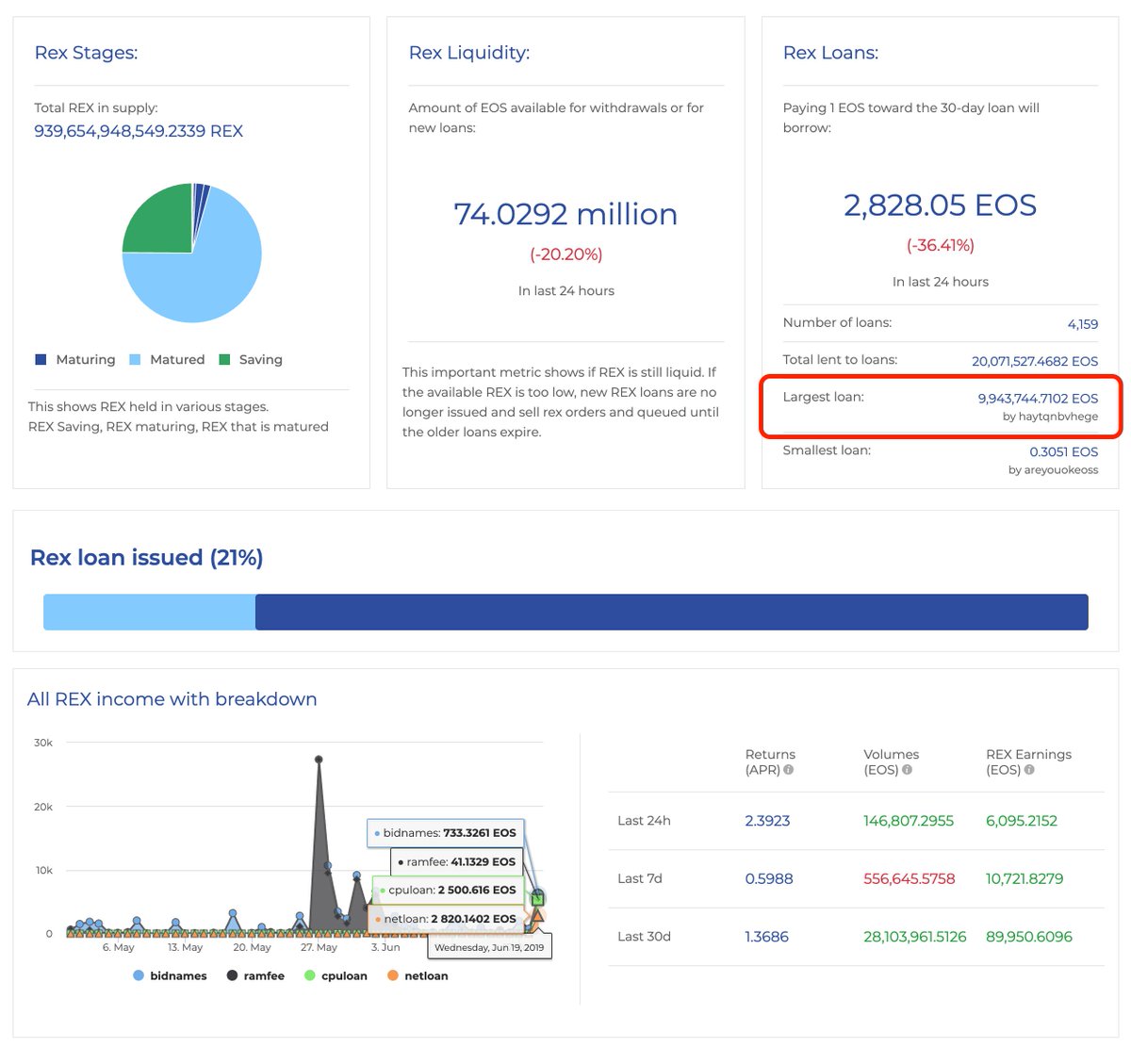Click the Last 24h APR value 2.3923
This screenshot has height=1064, width=1131.
point(767,821)
